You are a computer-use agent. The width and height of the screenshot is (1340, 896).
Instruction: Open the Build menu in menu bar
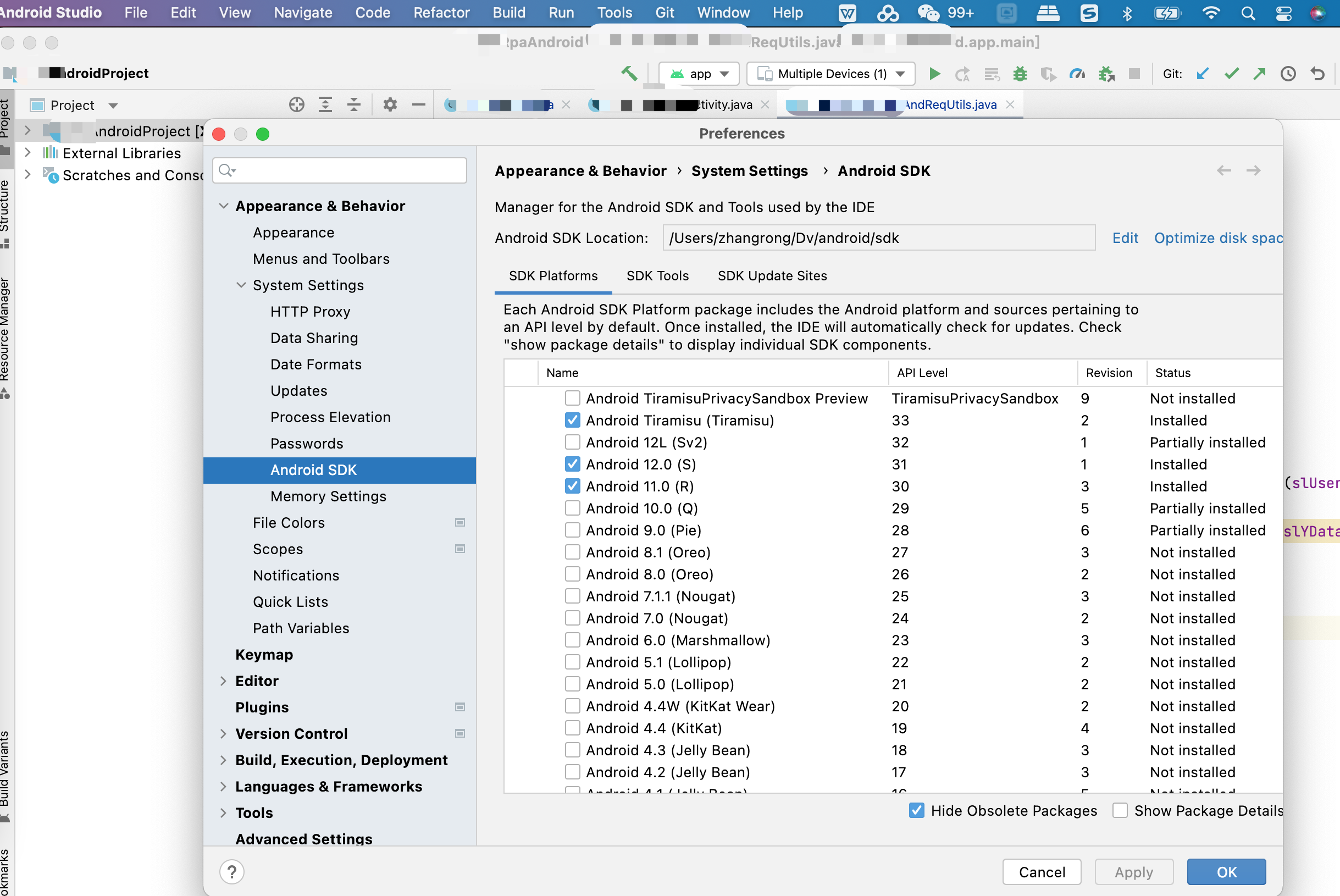pos(508,13)
